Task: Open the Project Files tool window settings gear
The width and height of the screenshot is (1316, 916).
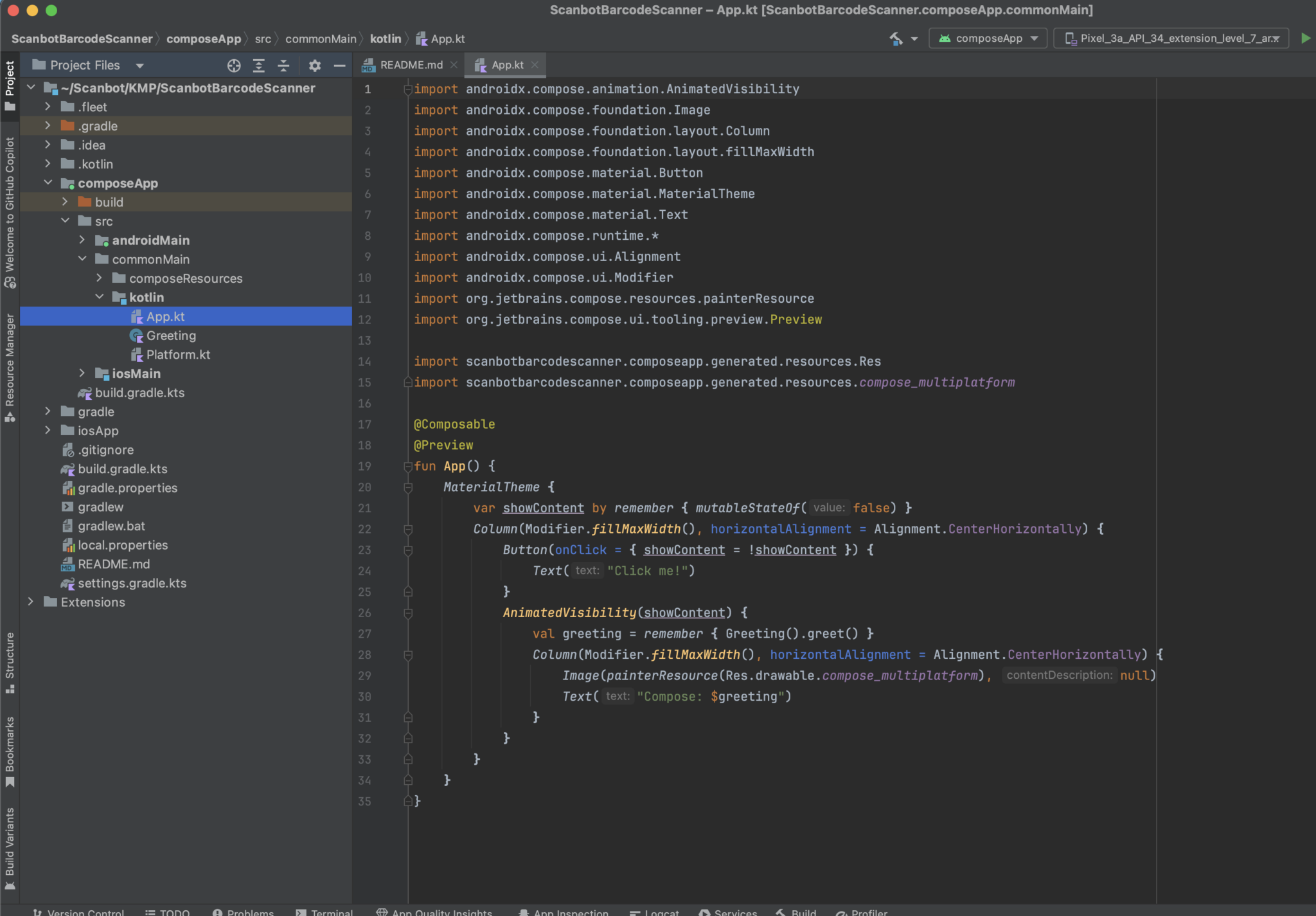Action: click(x=315, y=65)
